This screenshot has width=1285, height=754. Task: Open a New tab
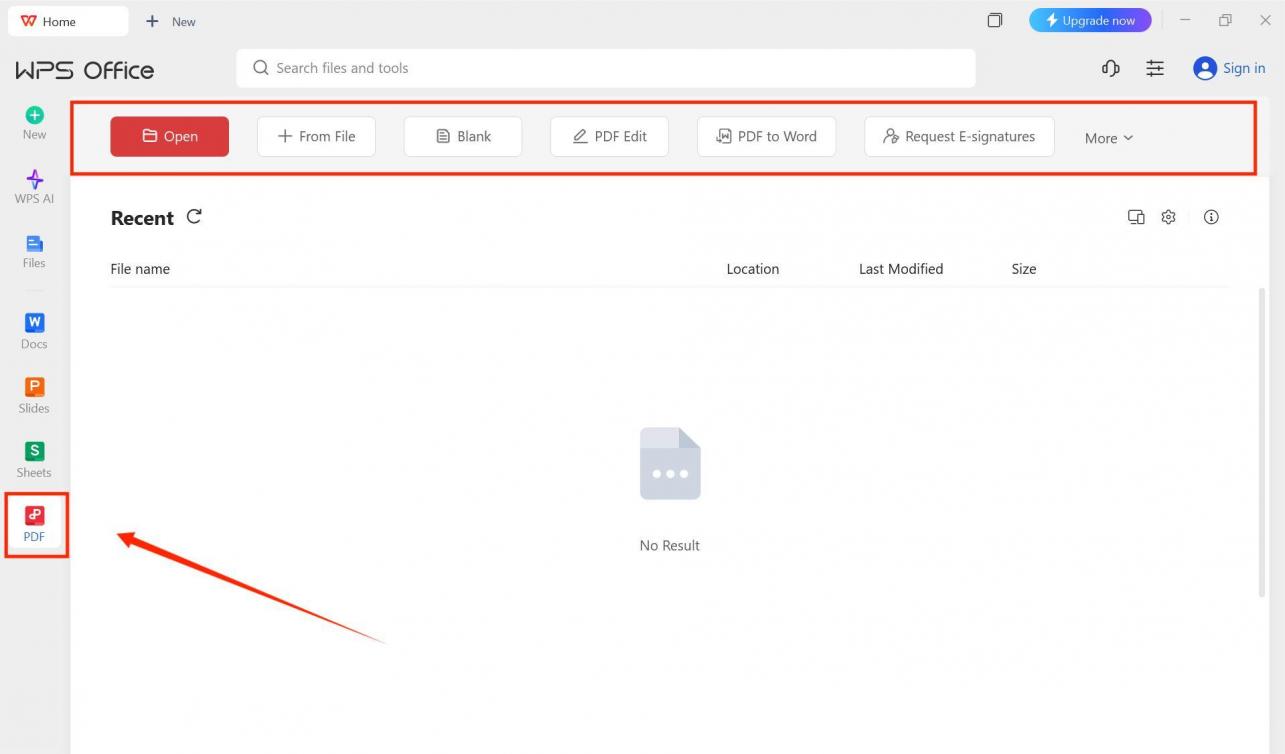click(171, 21)
